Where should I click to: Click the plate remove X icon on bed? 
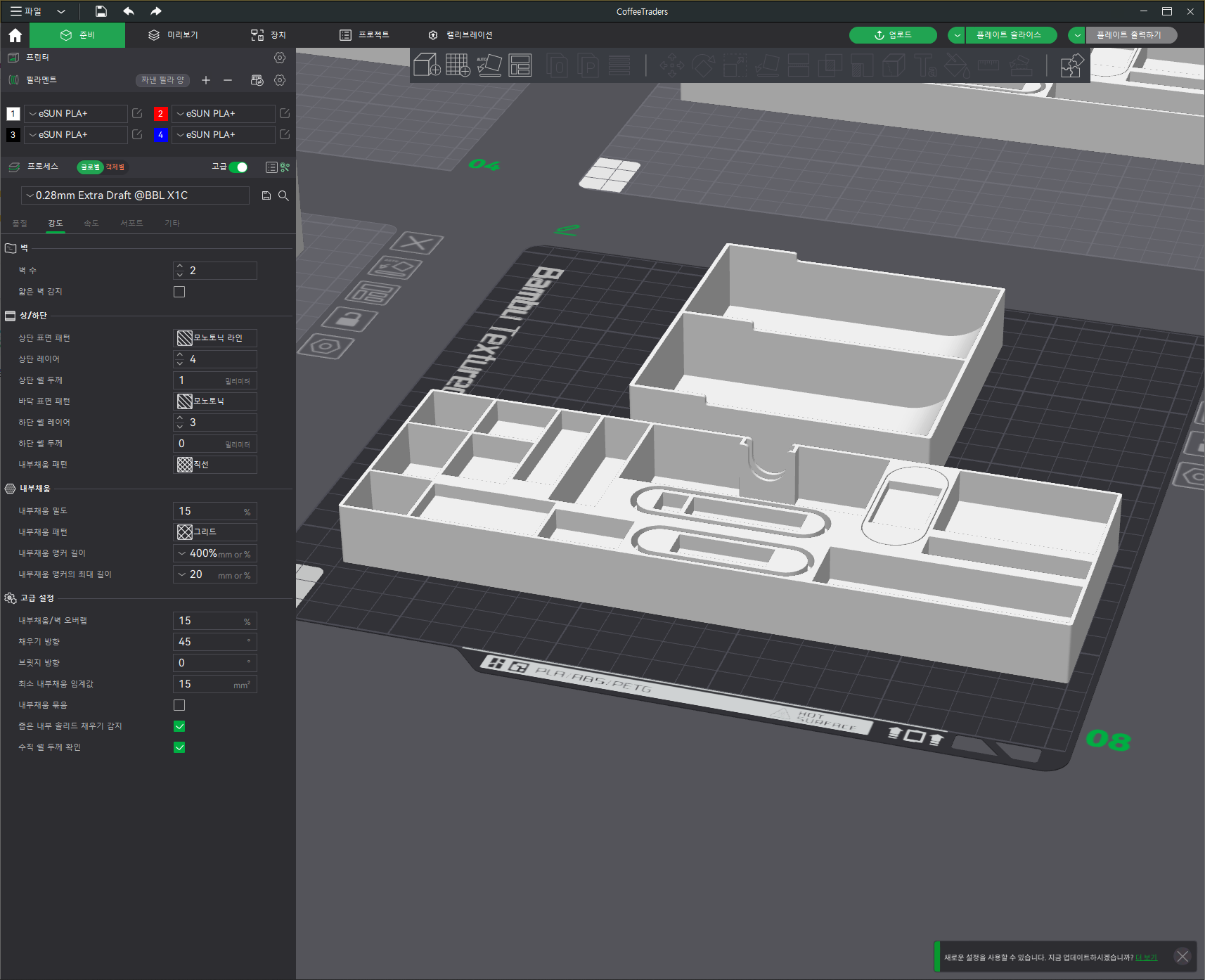click(x=417, y=243)
